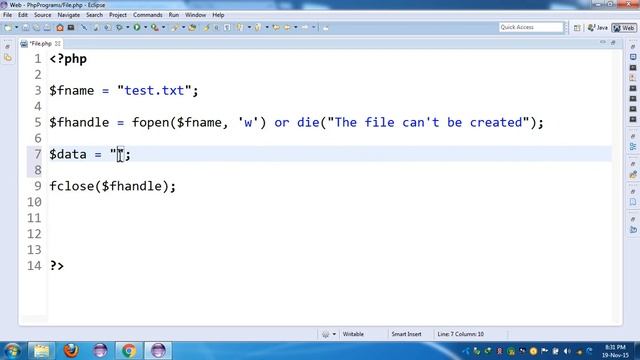640x360 pixels.
Task: Open the Source menu
Action: pyautogui.click(x=42, y=15)
